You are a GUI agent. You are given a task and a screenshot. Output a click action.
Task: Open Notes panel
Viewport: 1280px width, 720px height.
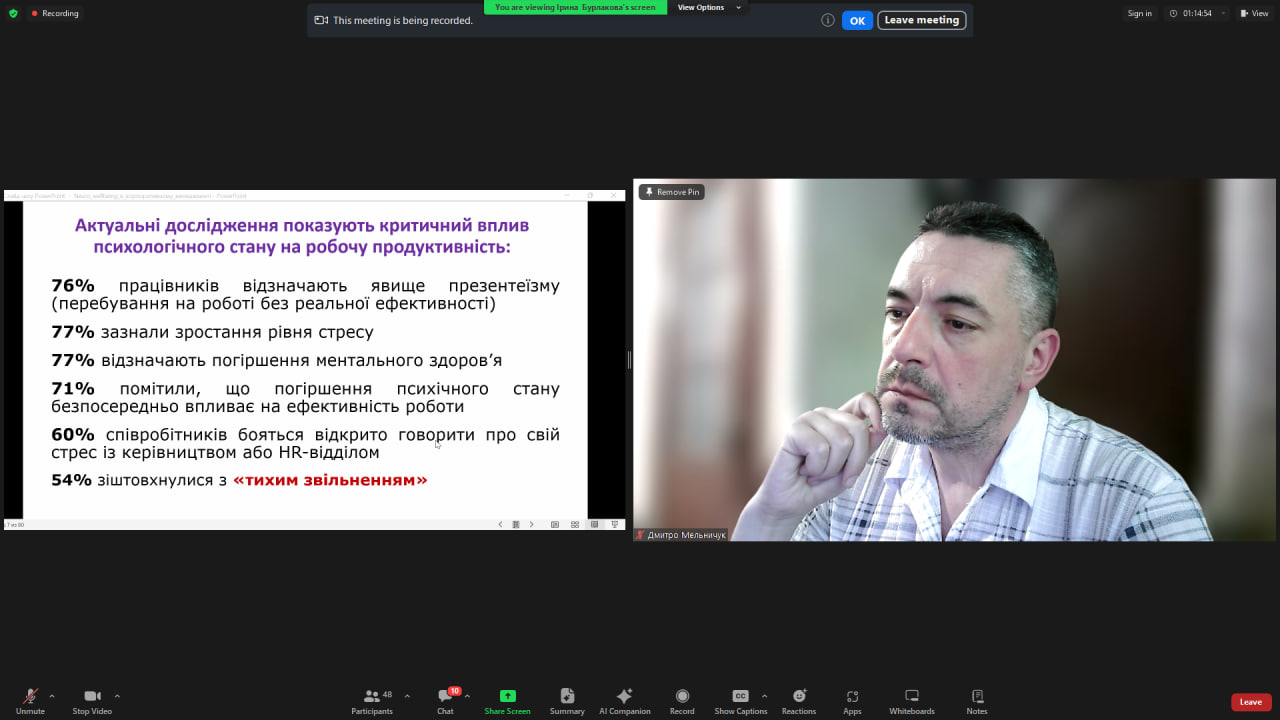coord(977,701)
